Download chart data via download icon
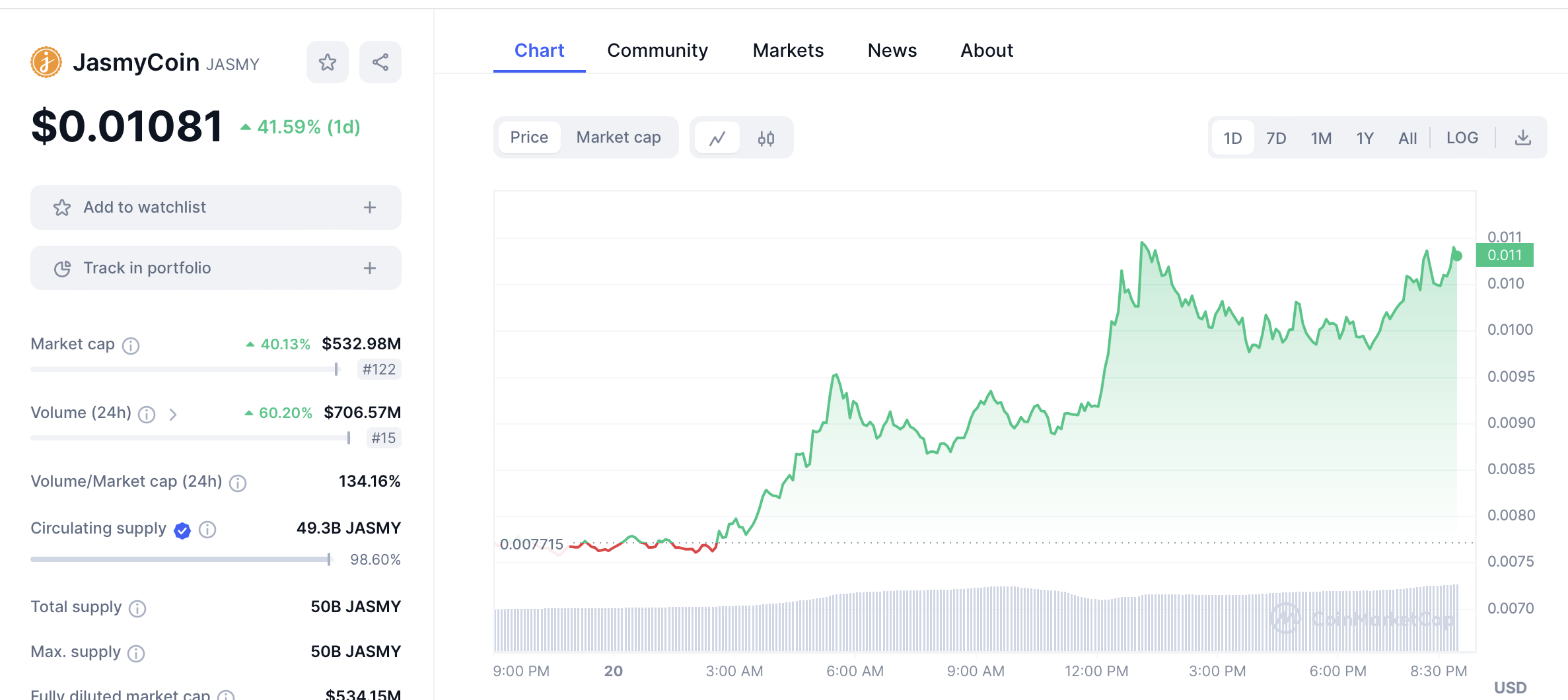Image resolution: width=1568 pixels, height=700 pixels. pos(1522,138)
